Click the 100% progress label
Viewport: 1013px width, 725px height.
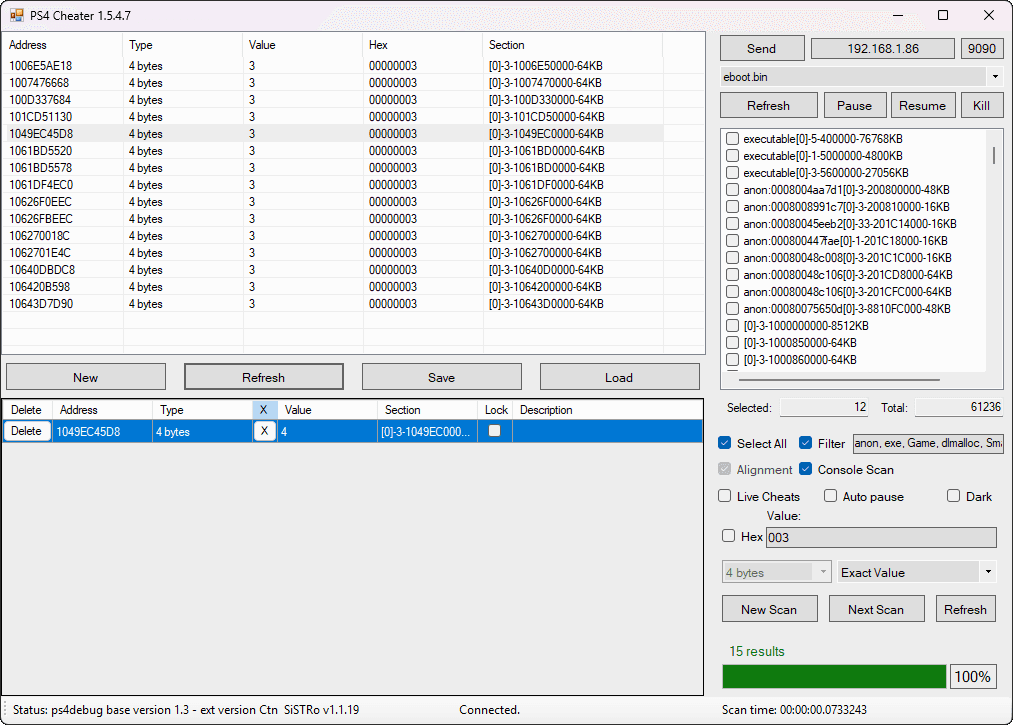pyautogui.click(x=972, y=677)
